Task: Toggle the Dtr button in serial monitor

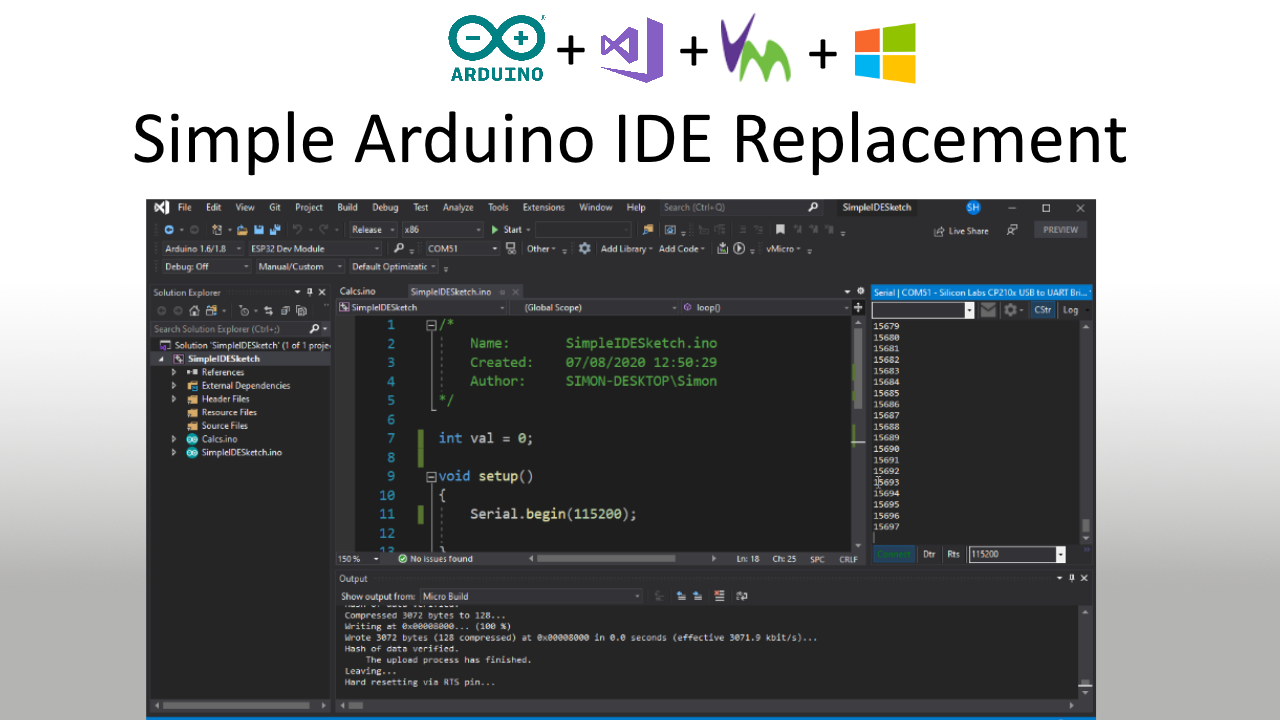Action: (929, 554)
